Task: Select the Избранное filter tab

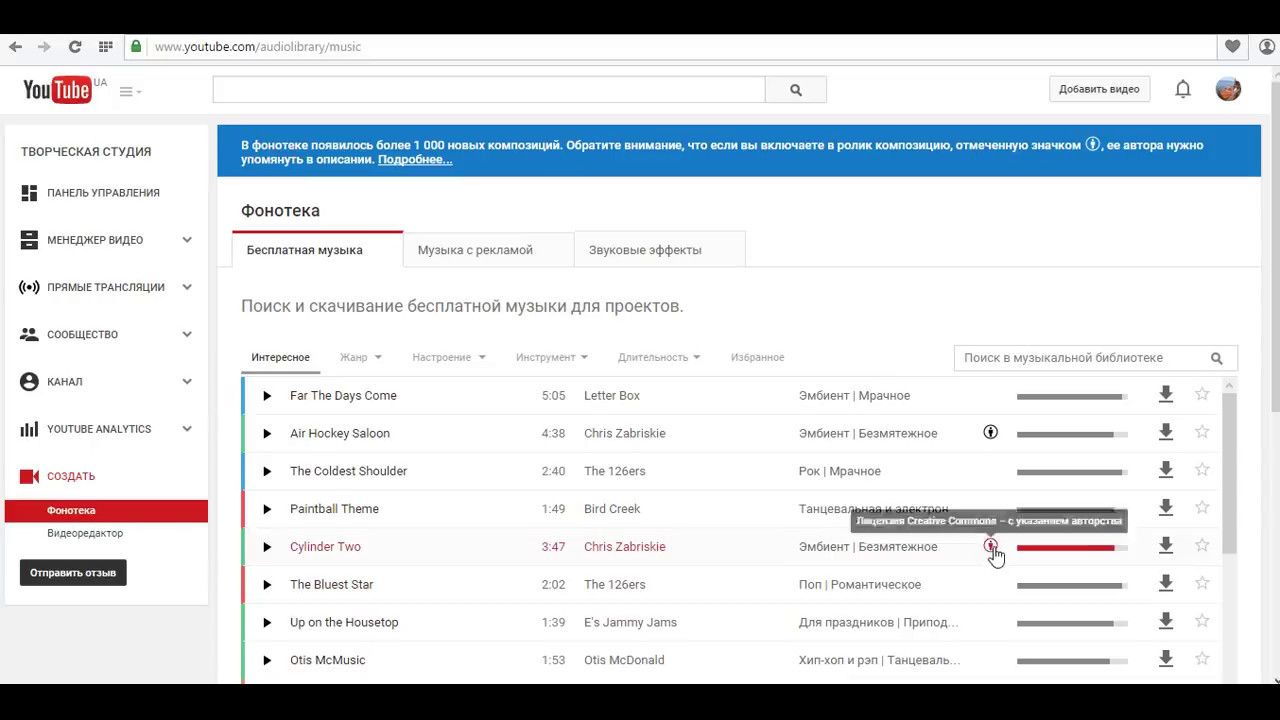Action: tap(757, 358)
